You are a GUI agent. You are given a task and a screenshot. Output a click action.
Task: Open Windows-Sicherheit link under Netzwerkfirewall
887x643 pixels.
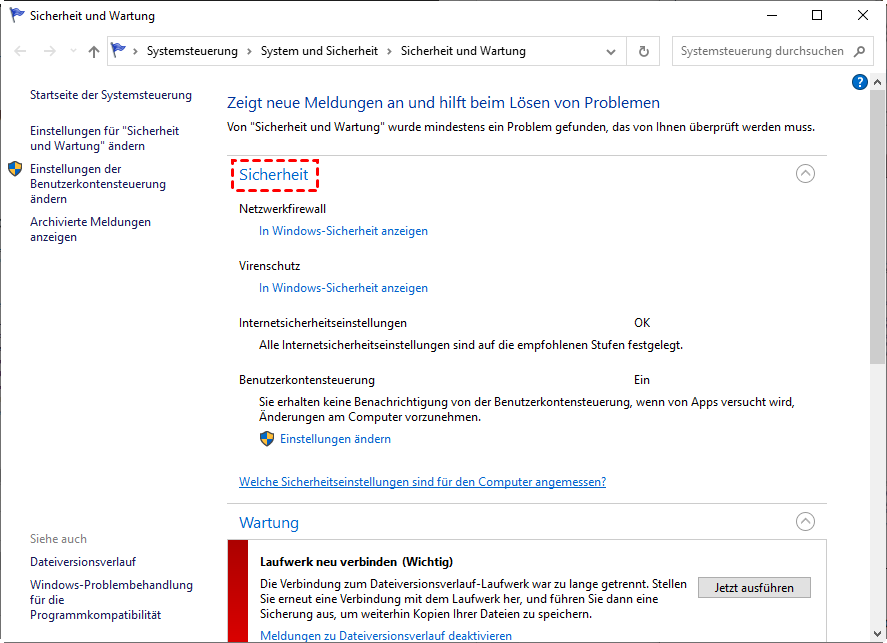(343, 231)
